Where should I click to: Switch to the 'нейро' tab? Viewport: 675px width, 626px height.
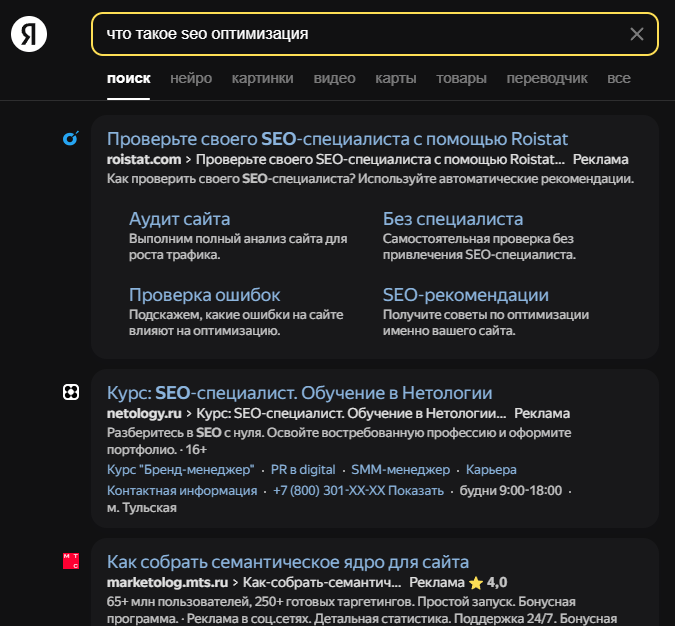pyautogui.click(x=191, y=78)
